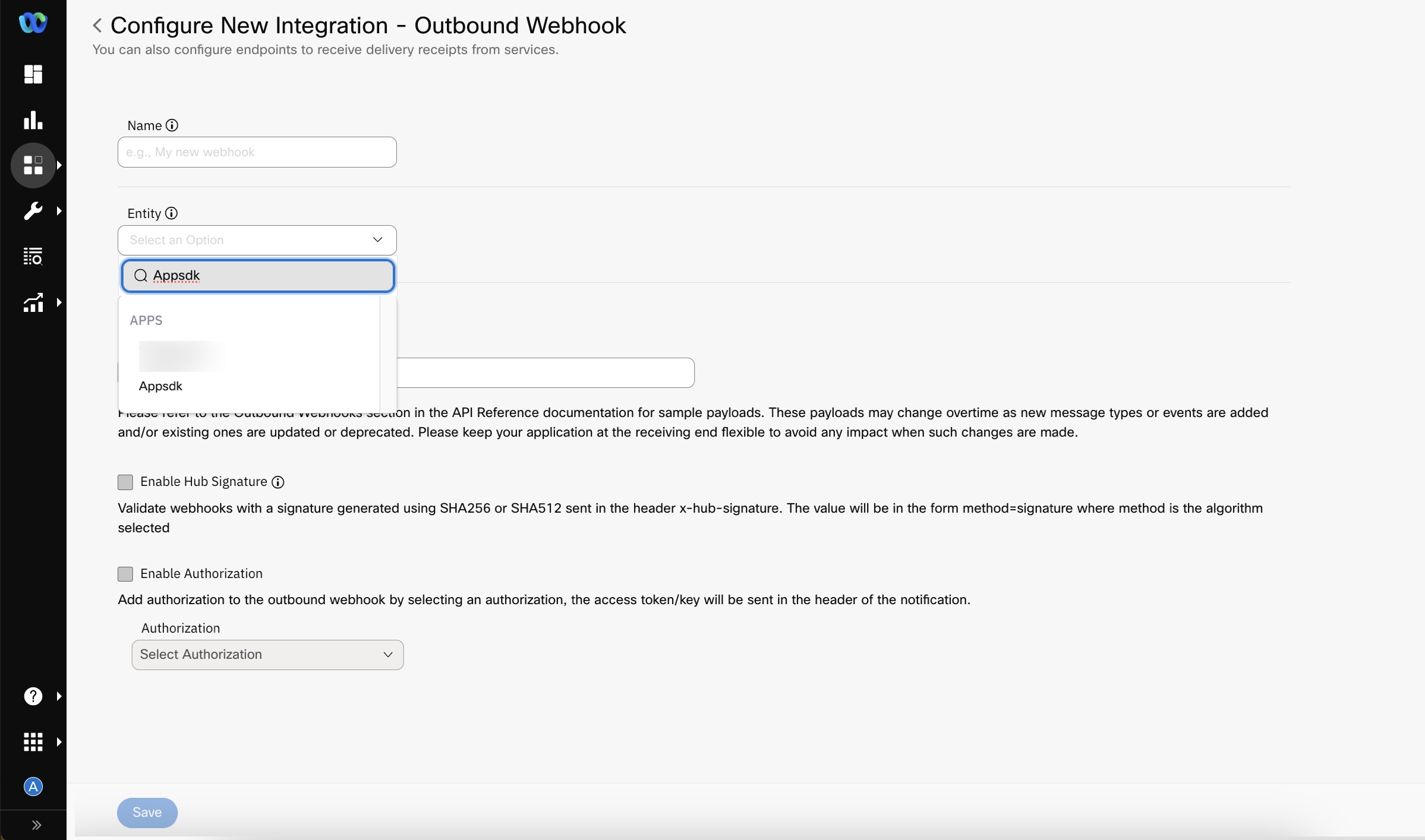Screen dimensions: 1425x840
Task: Click the Webex logo in the sidebar
Action: (33, 23)
